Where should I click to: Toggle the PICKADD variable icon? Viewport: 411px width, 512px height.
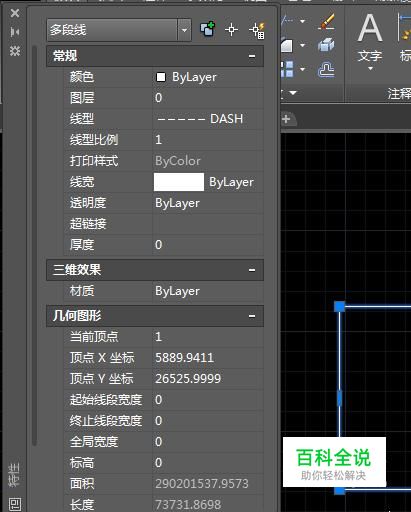(207, 29)
